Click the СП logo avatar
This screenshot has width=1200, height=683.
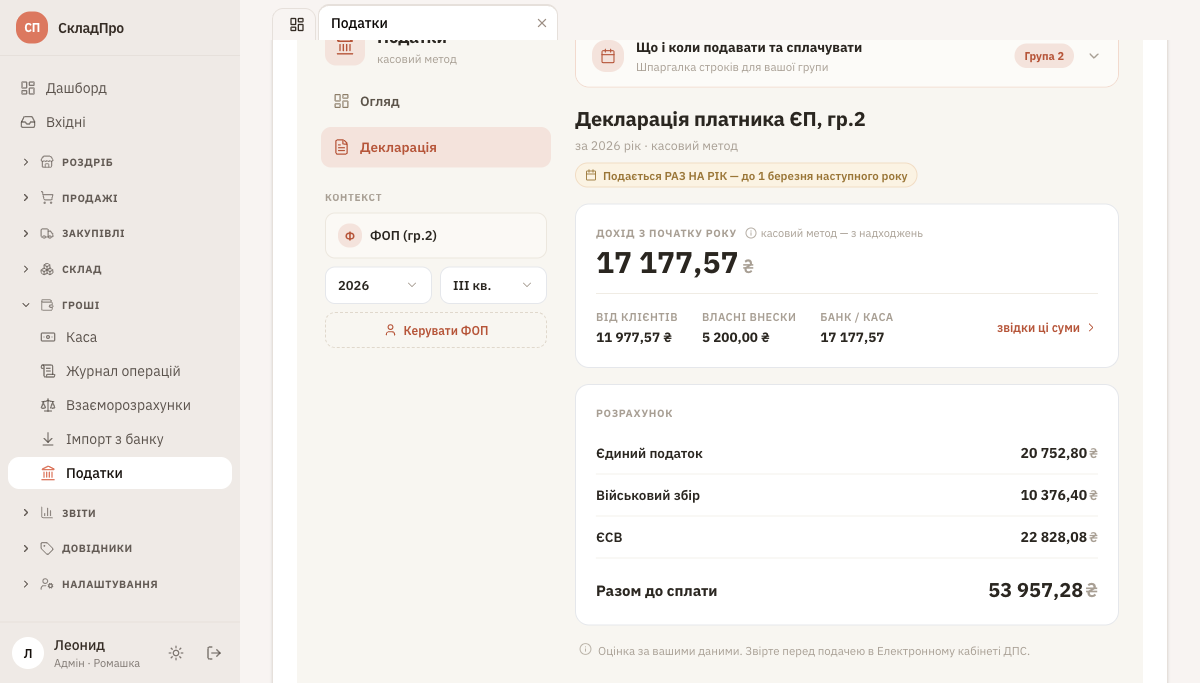pos(32,28)
